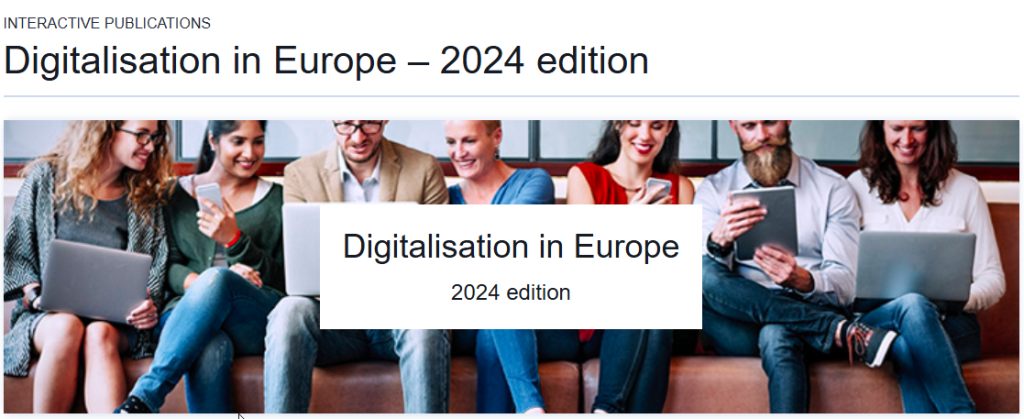
Task: Click the bearded man's grey sneaker
Action: 869,341
